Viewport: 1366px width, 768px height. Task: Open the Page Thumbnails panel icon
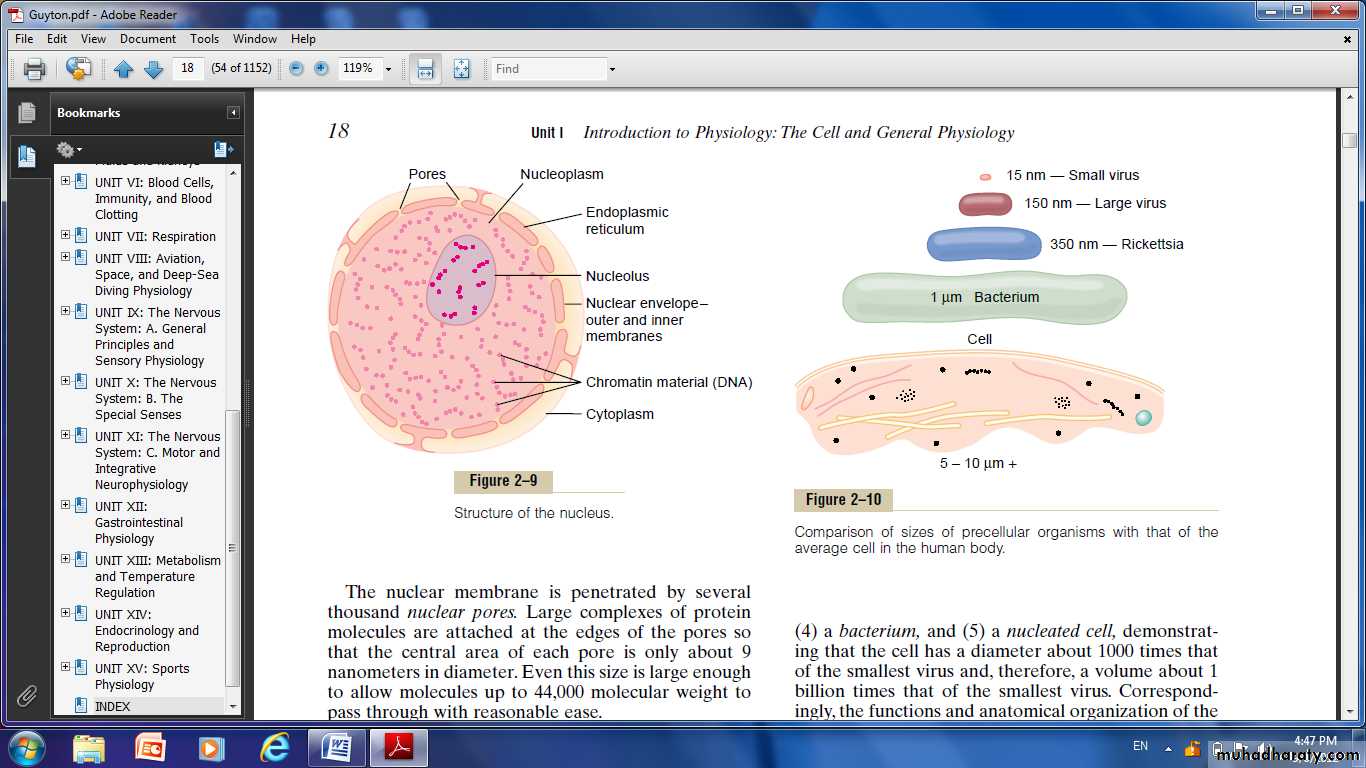point(27,113)
